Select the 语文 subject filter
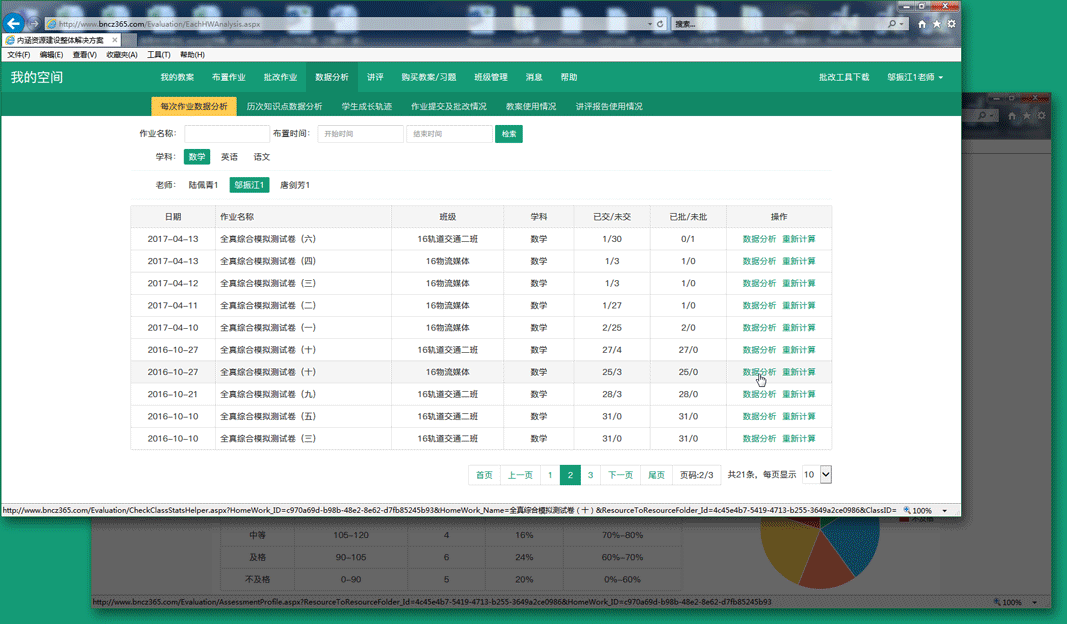1067x624 pixels. pyautogui.click(x=262, y=157)
